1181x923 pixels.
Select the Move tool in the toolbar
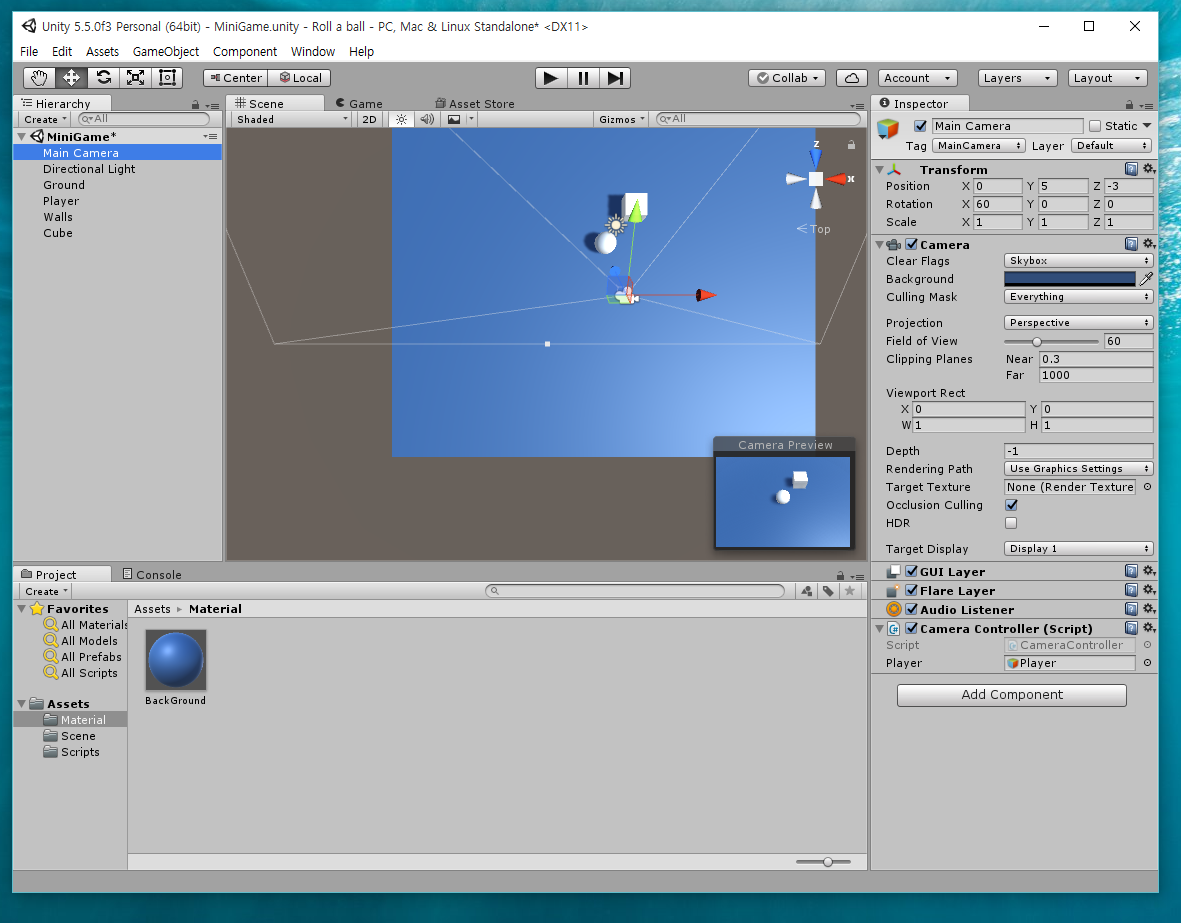pyautogui.click(x=70, y=78)
